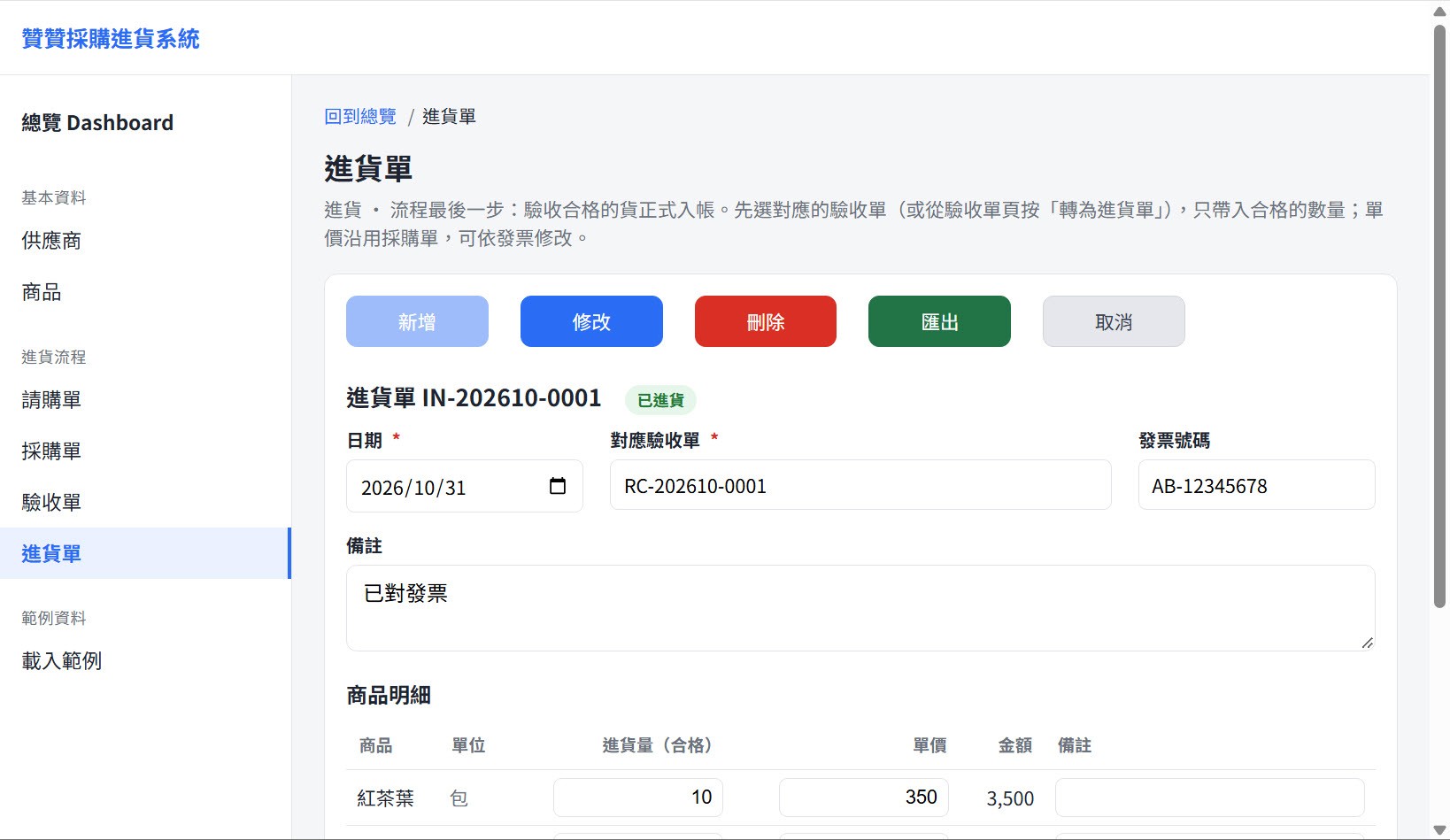The width and height of the screenshot is (1450, 840).
Task: Select 進貨單 in sidebar
Action: (145, 553)
